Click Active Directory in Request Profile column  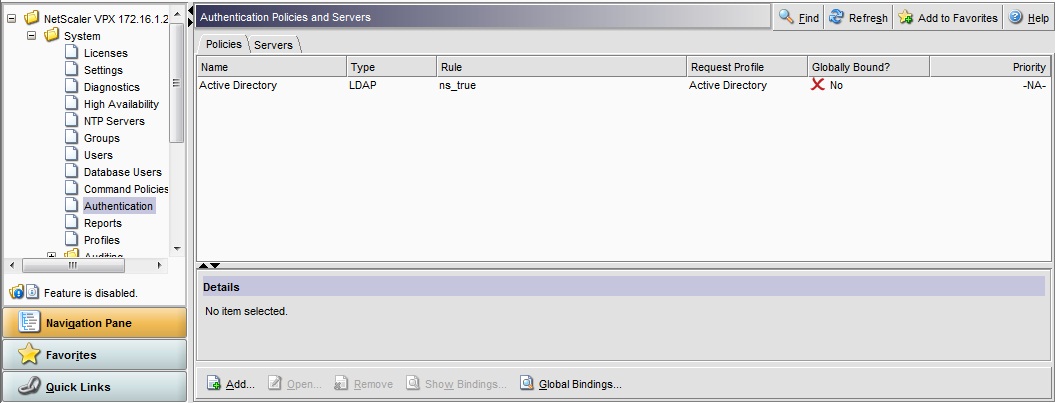pyautogui.click(x=728, y=85)
